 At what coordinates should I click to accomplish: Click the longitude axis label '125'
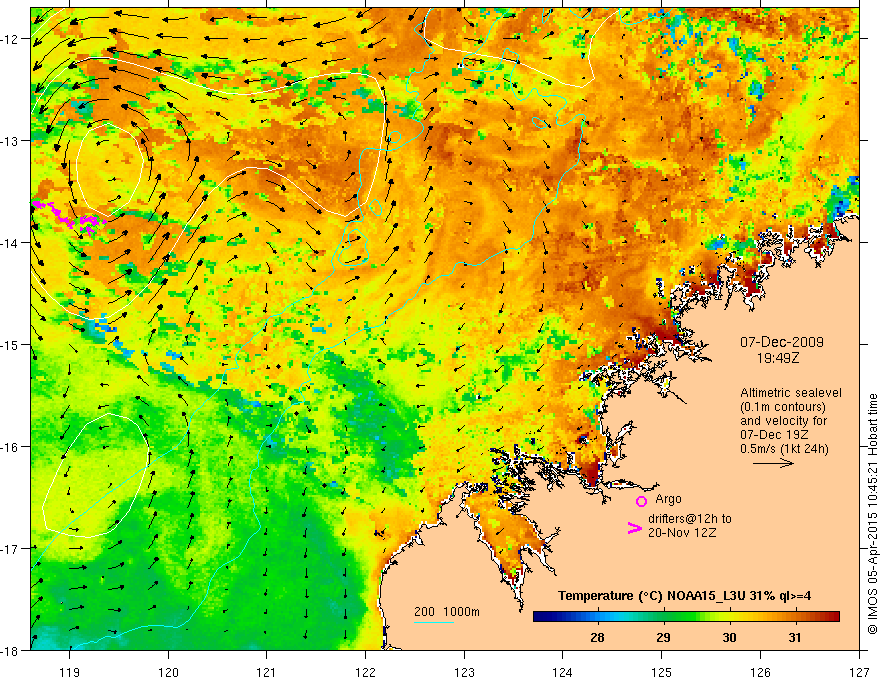pyautogui.click(x=662, y=672)
